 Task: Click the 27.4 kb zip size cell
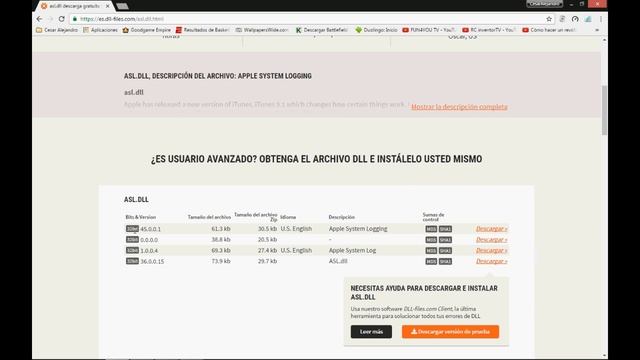pos(267,250)
